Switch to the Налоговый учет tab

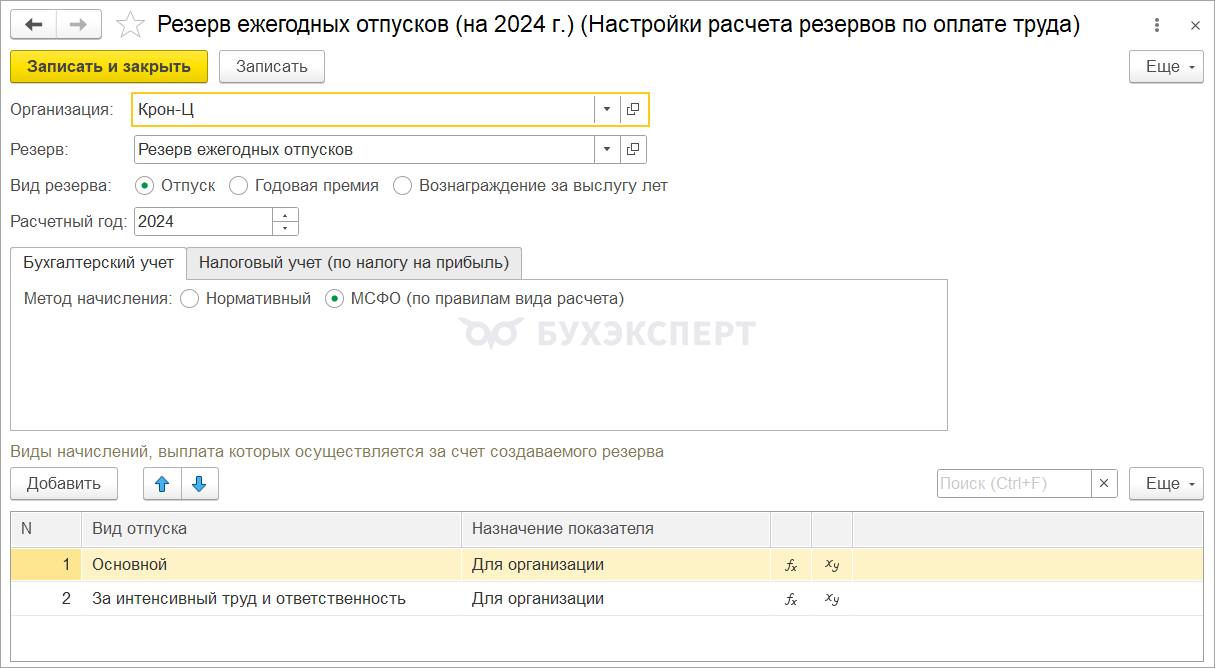pyautogui.click(x=354, y=263)
